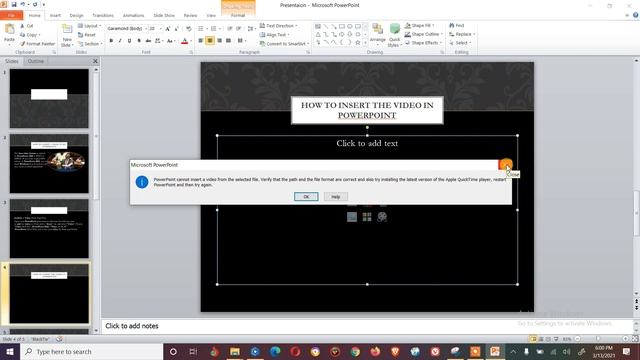Open Quick Styles gallery

click(x=394, y=35)
